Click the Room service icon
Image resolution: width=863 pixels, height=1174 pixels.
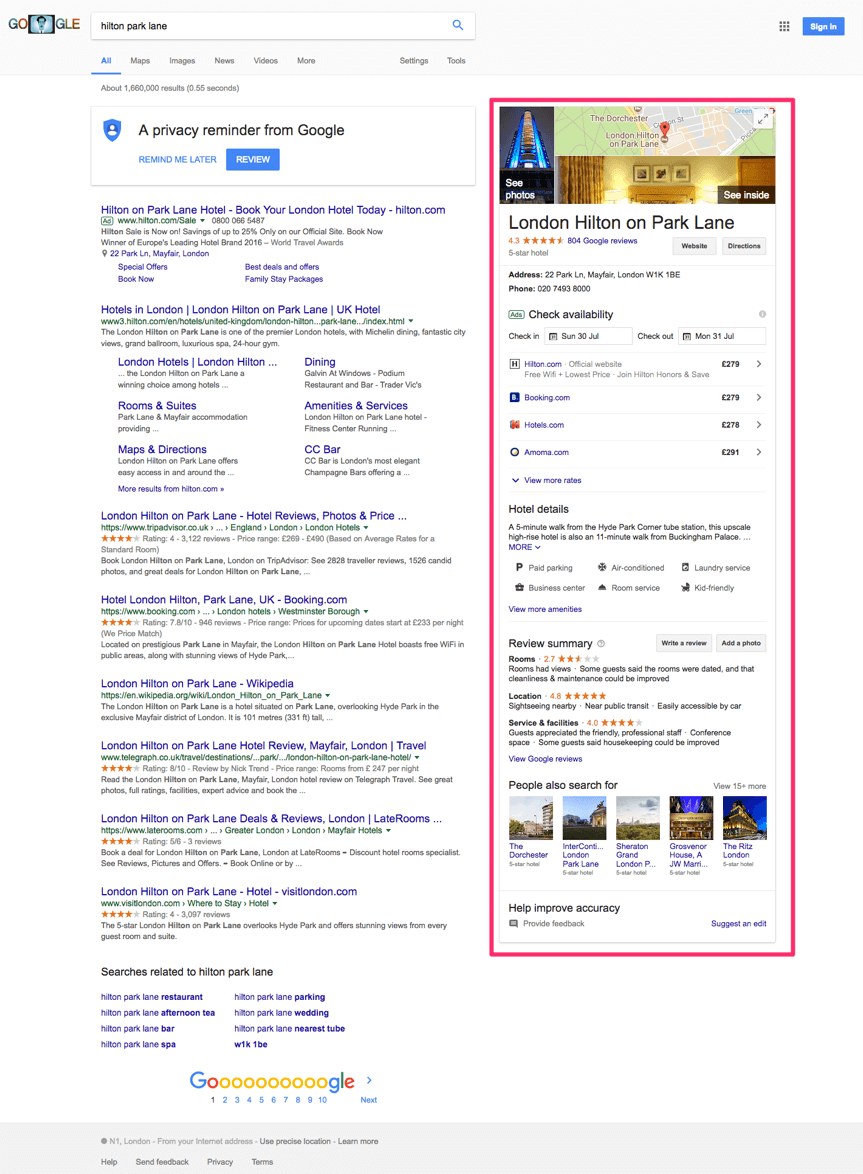pos(602,588)
